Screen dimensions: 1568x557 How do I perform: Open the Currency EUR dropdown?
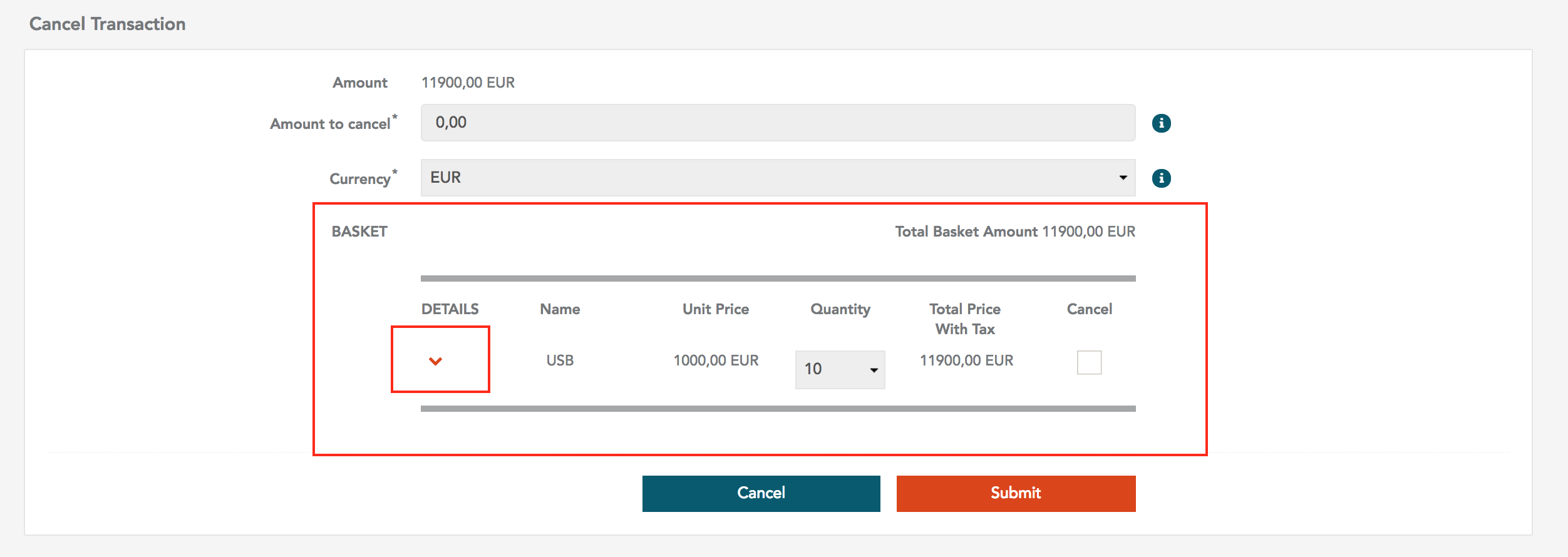point(778,178)
